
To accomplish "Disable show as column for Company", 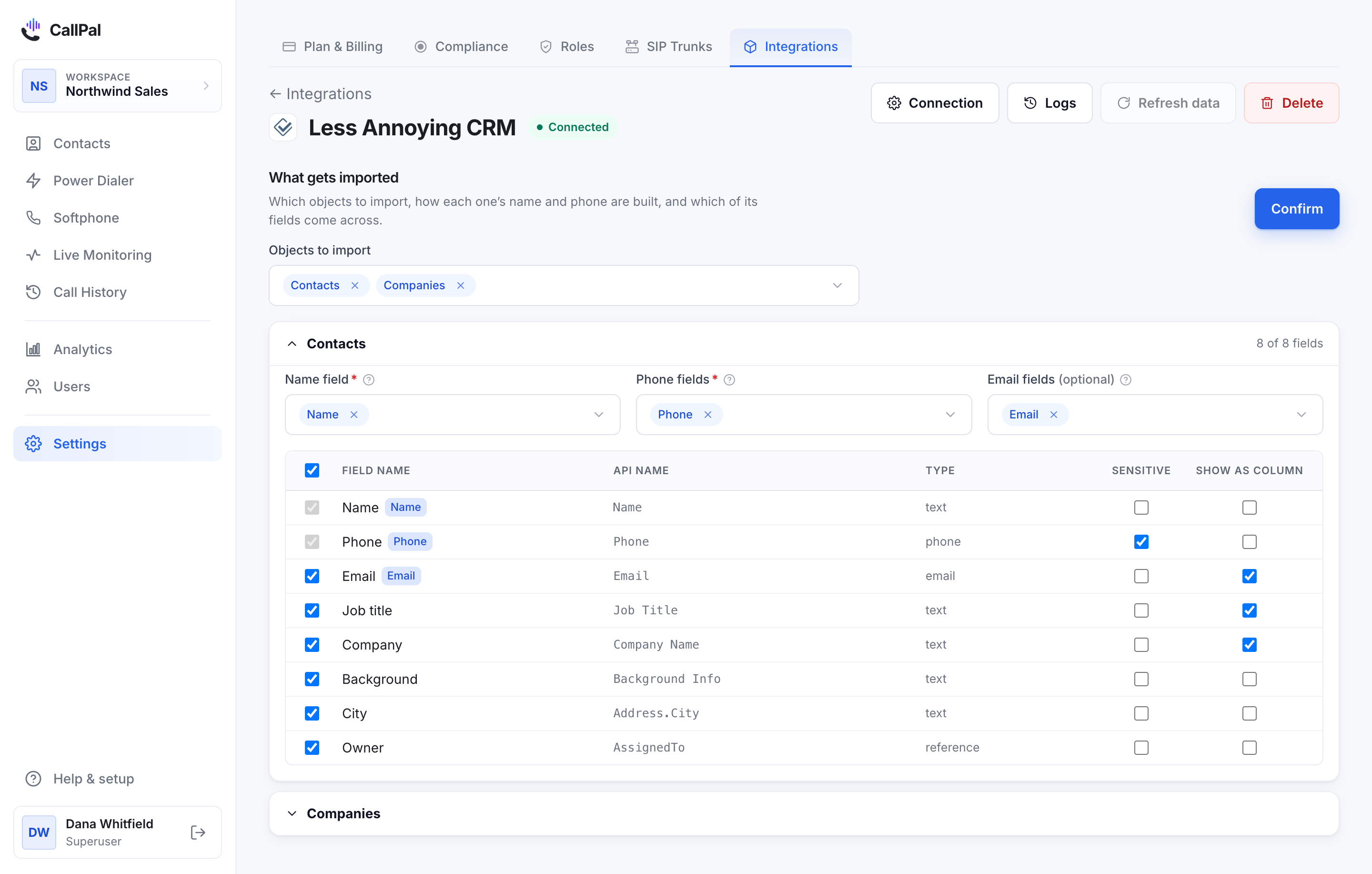I will [1250, 645].
